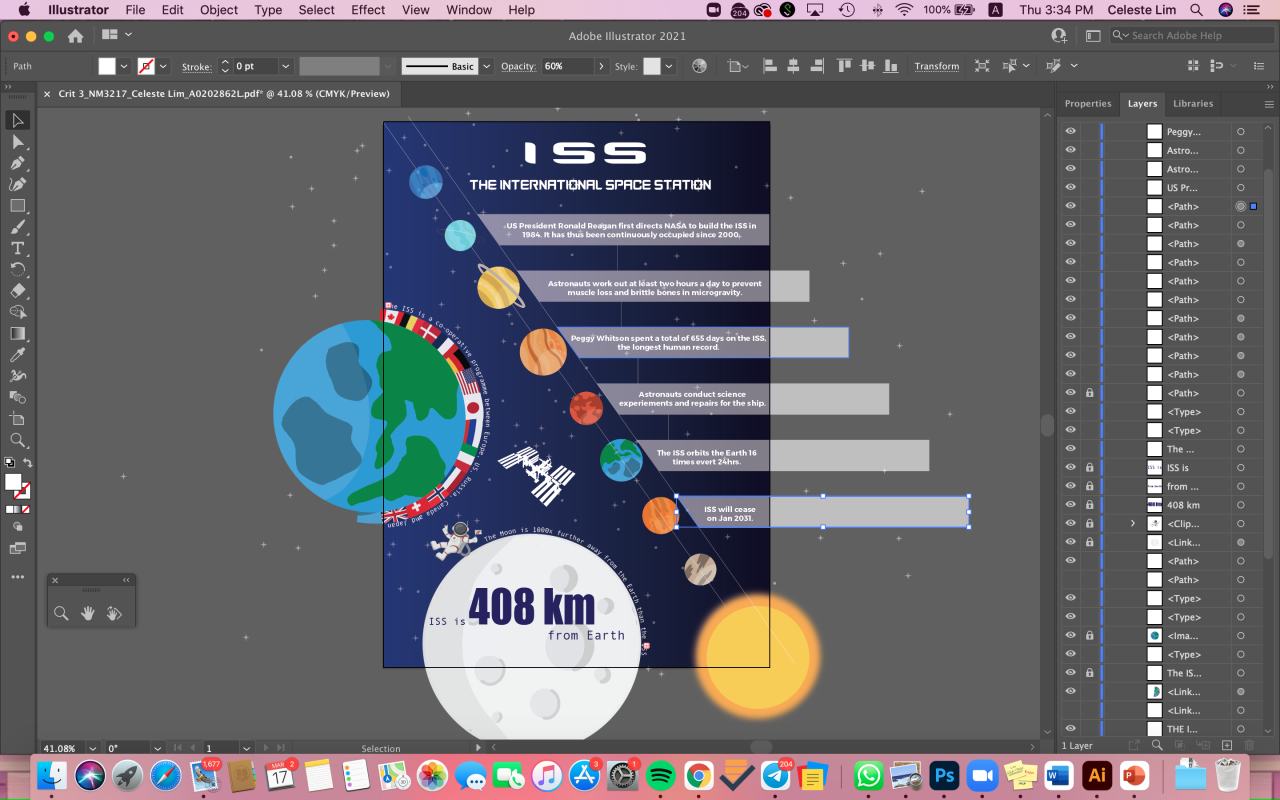This screenshot has width=1280, height=800.
Task: Click Vertical Align Bottom icon
Action: coord(890,66)
